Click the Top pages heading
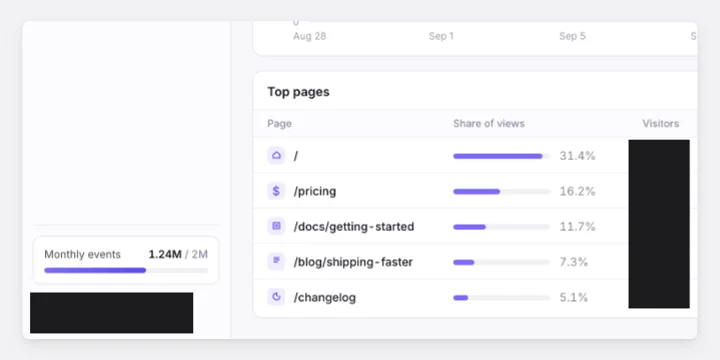 298,92
